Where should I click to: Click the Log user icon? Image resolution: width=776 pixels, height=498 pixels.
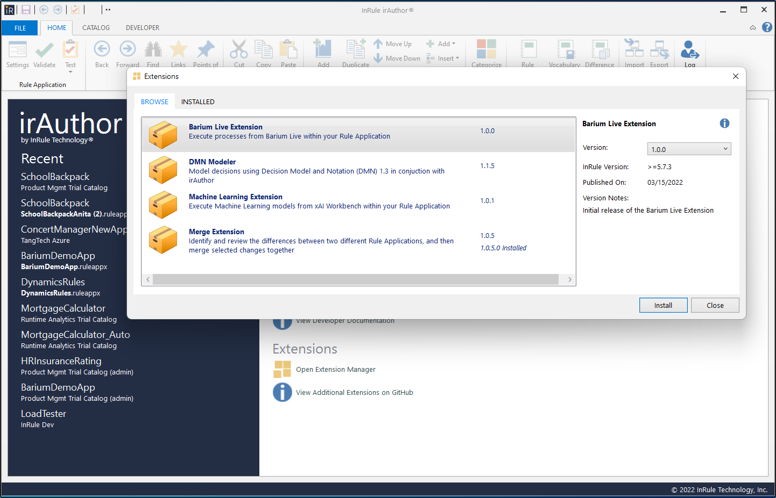(x=689, y=49)
